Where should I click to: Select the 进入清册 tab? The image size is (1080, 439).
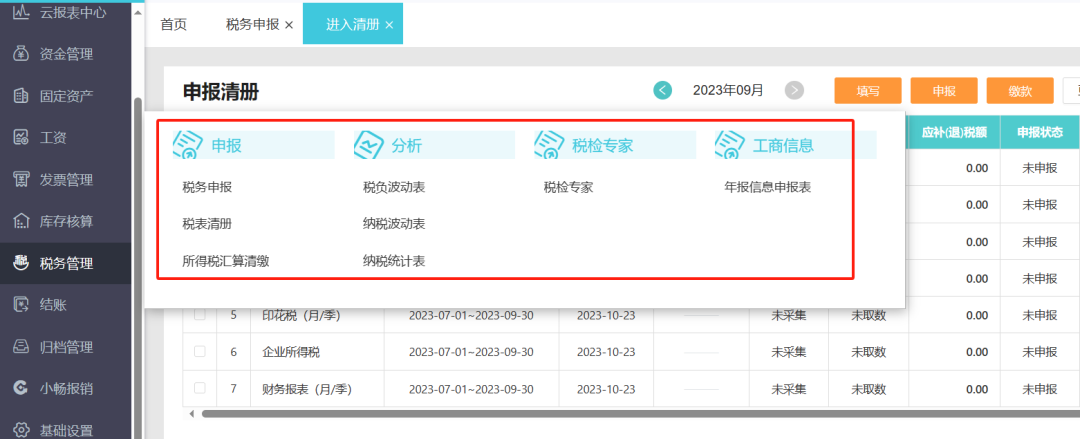pyautogui.click(x=353, y=25)
